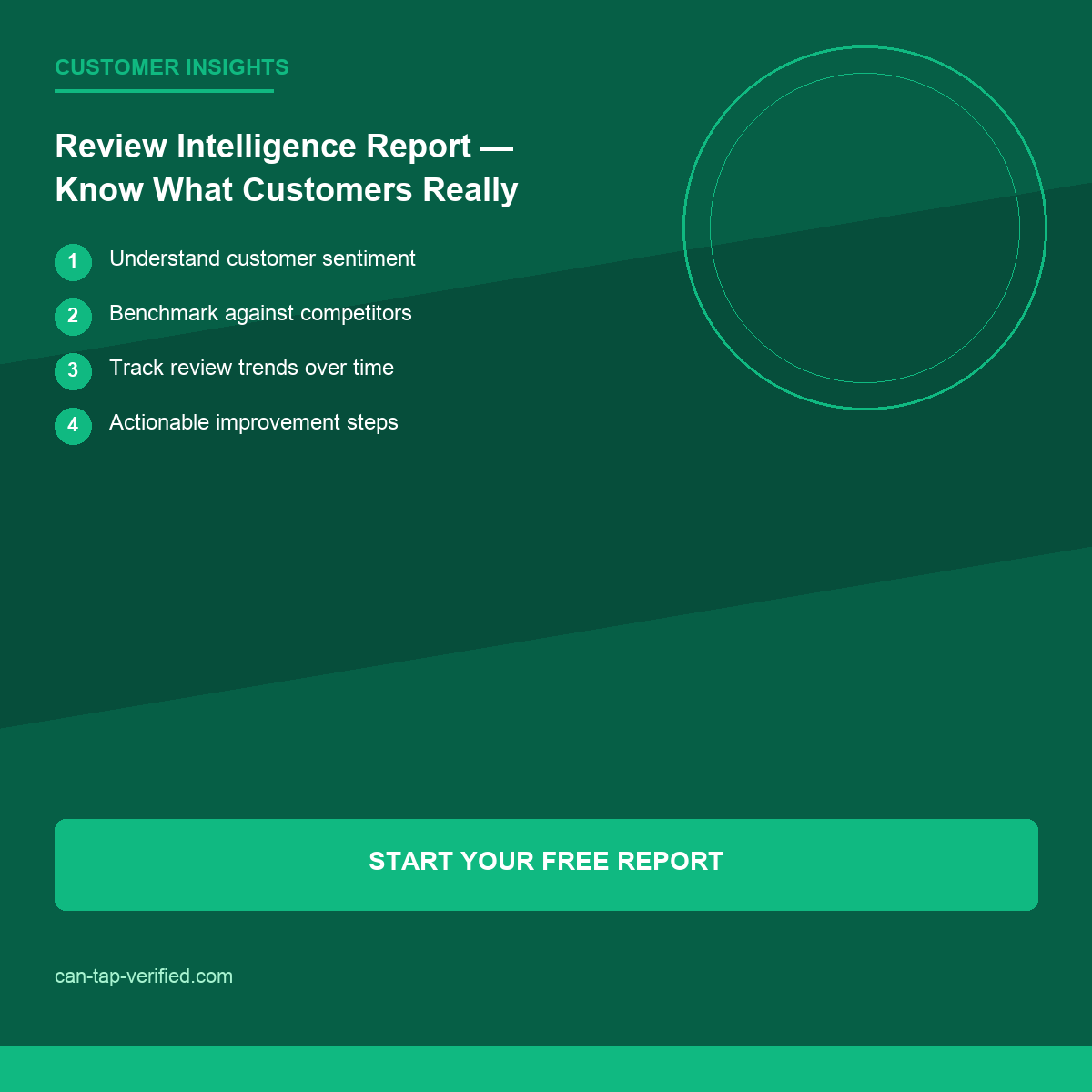The height and width of the screenshot is (1092, 1092).
Task: Select 'Understand customer sentiment' text
Action: (262, 258)
